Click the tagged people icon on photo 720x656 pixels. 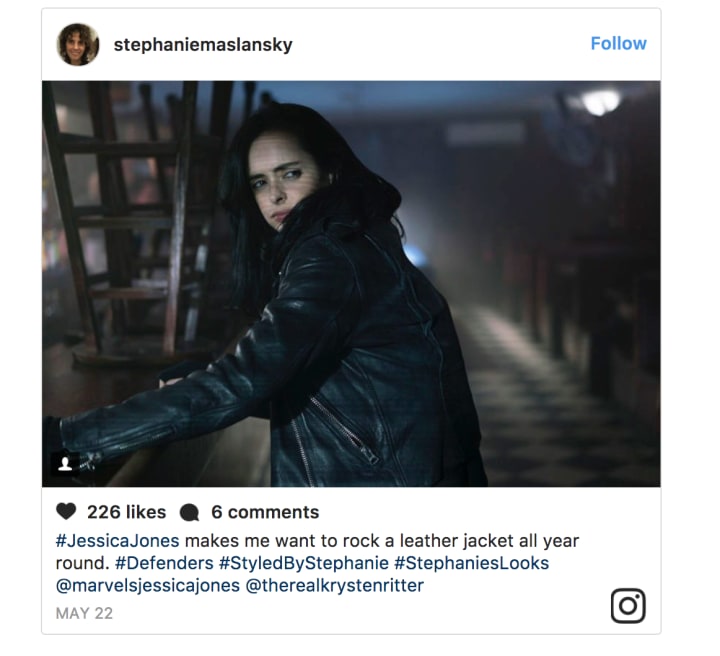click(65, 464)
